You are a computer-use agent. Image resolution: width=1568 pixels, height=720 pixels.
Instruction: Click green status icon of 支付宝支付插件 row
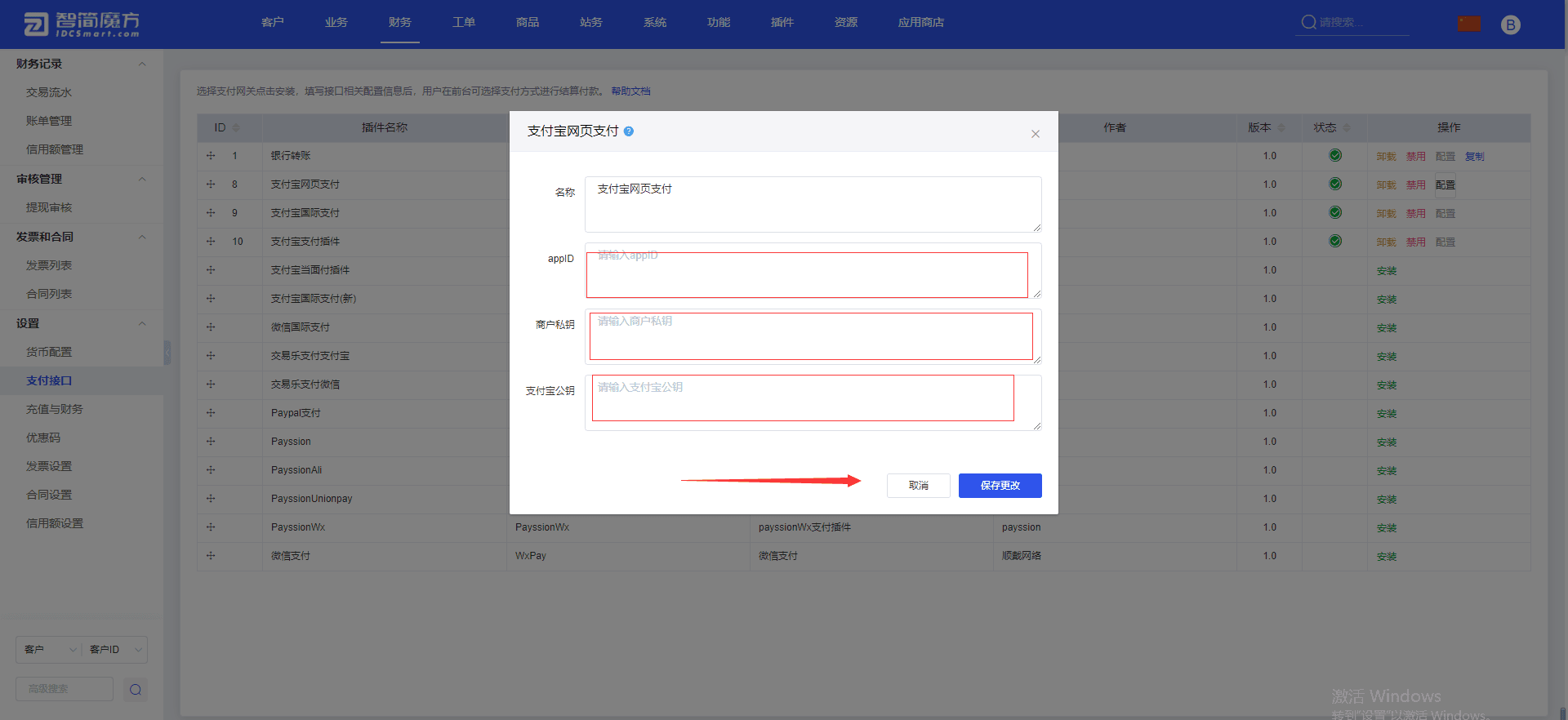click(x=1335, y=241)
